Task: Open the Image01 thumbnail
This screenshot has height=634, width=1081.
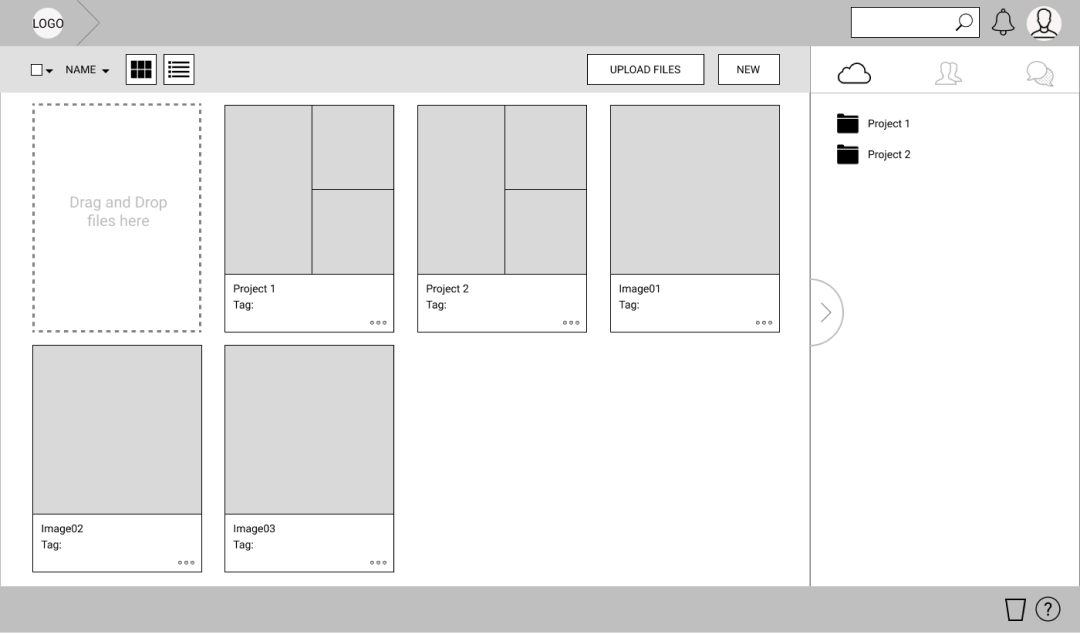Action: pos(695,190)
